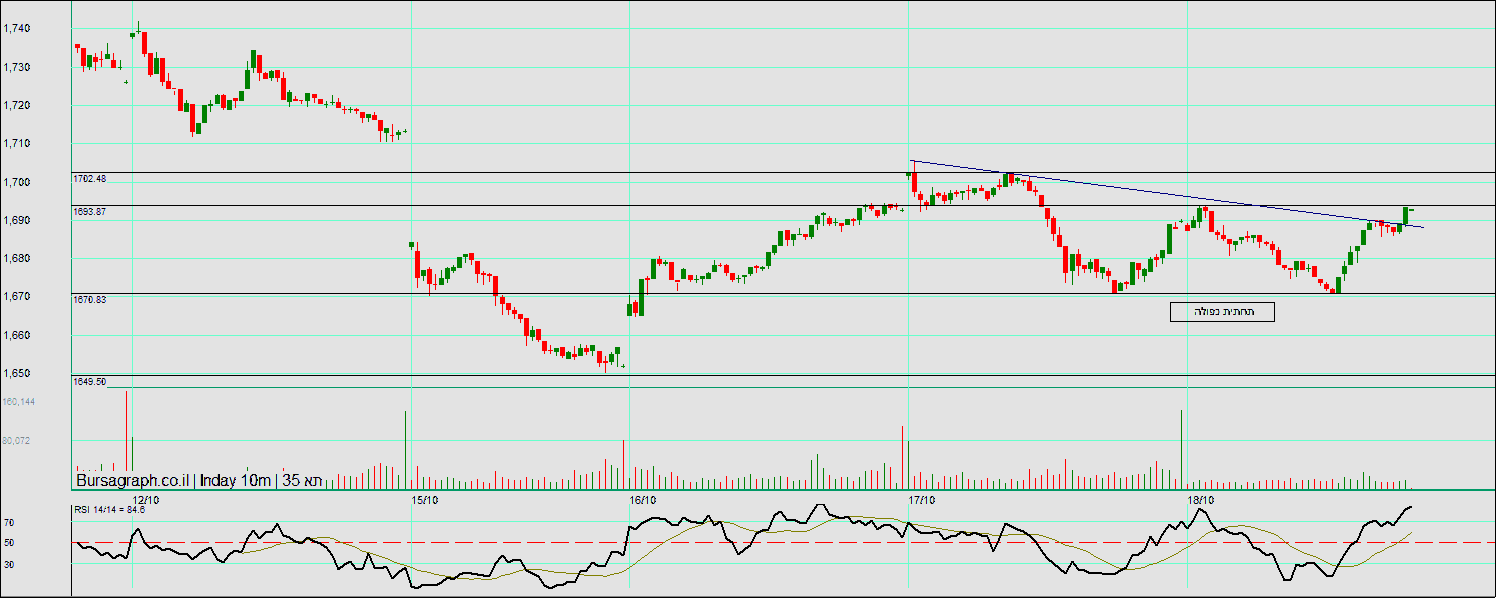
Task: Click the 15/10 date label
Action: (424, 499)
